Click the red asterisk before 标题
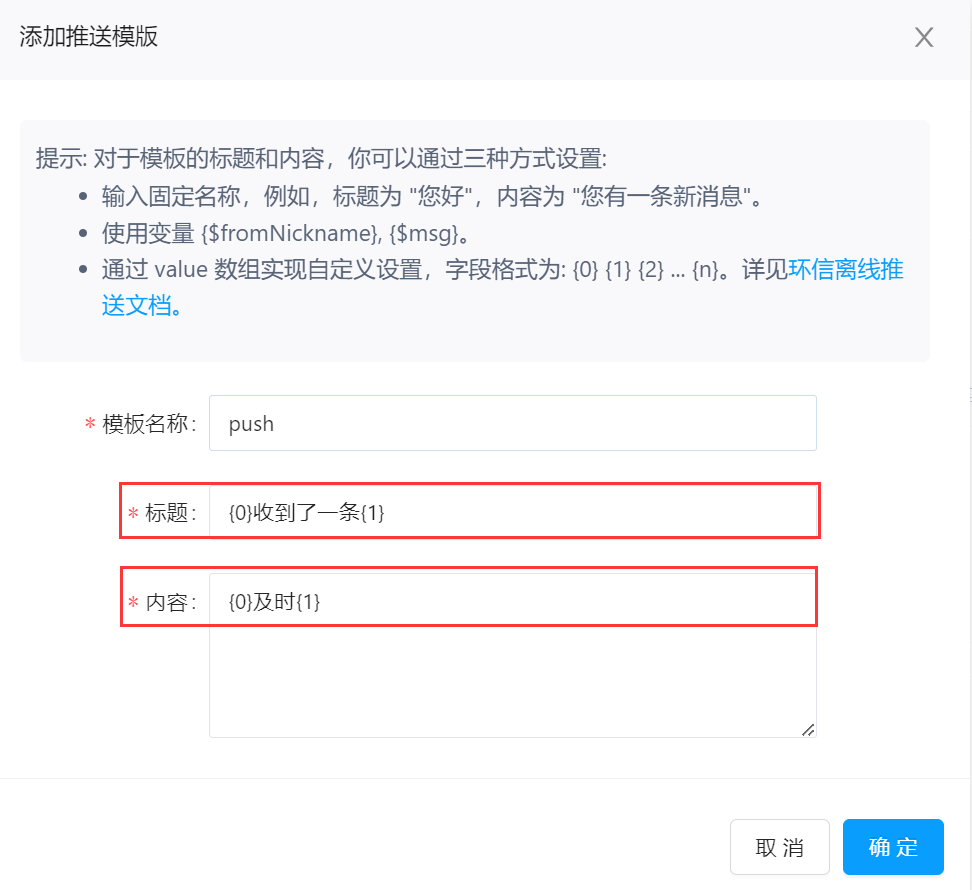Viewport: 972px width, 890px height. click(x=133, y=513)
